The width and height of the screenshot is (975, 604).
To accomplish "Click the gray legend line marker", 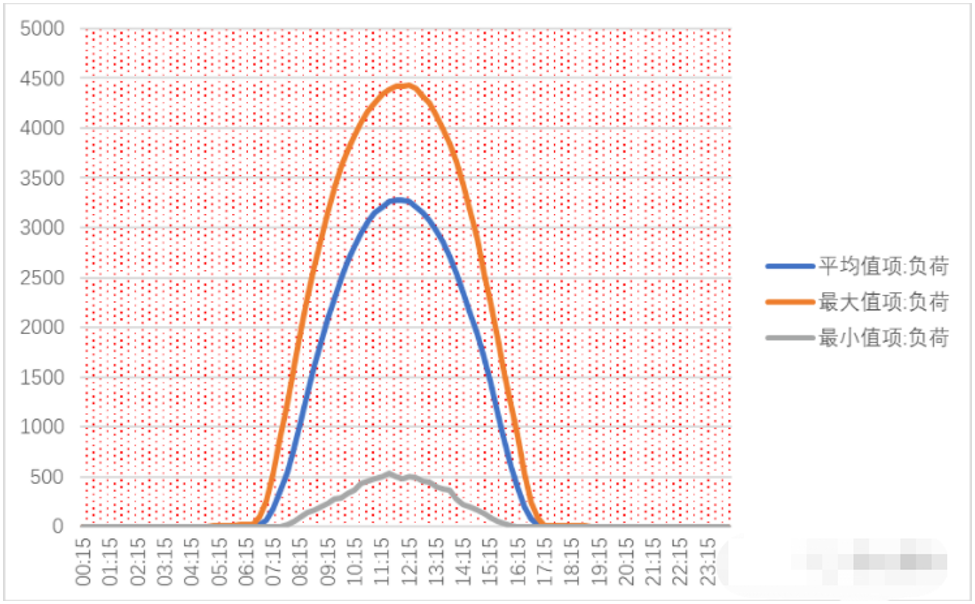I will click(x=790, y=338).
